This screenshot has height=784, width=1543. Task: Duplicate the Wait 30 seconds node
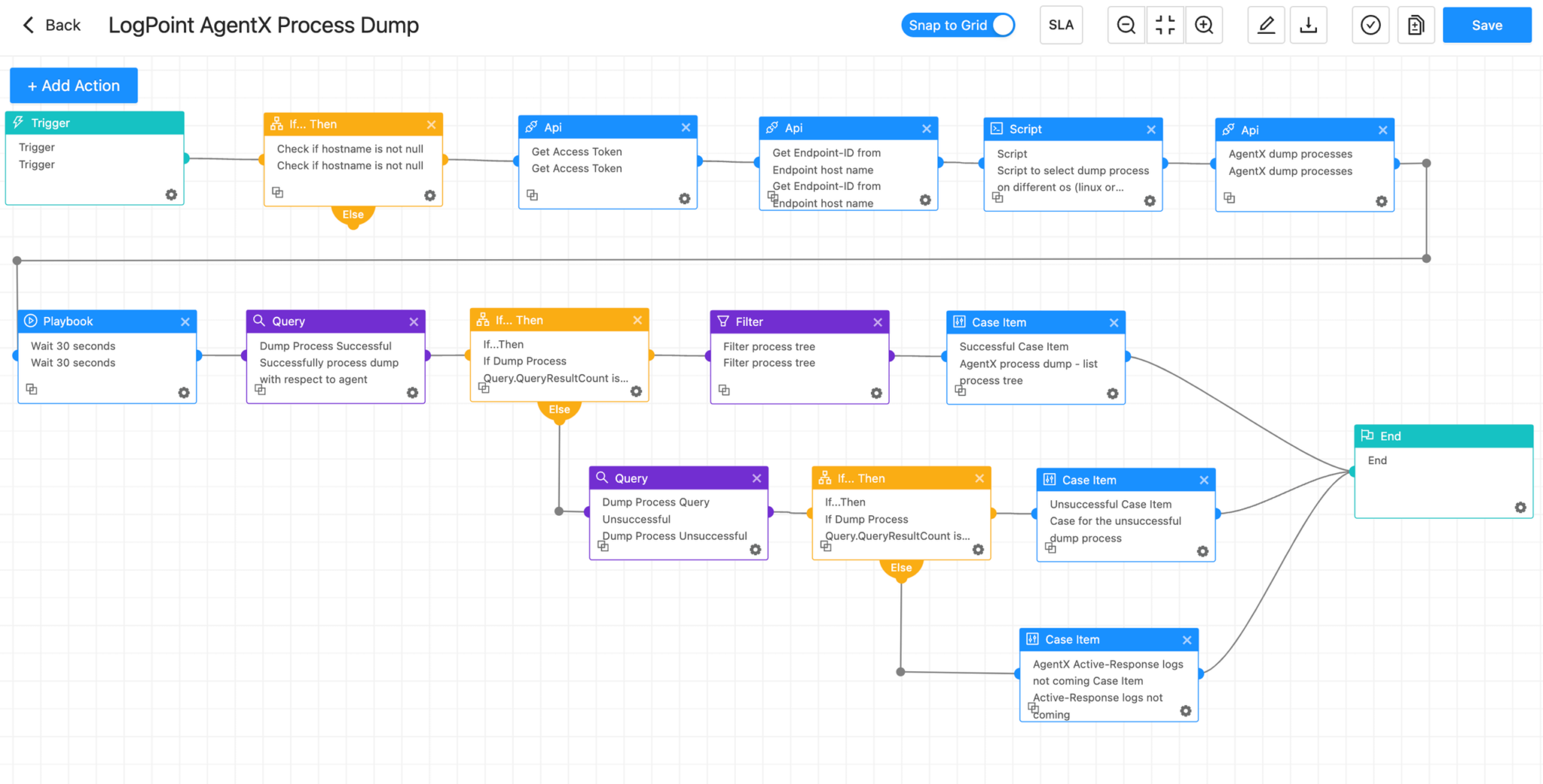pos(32,389)
